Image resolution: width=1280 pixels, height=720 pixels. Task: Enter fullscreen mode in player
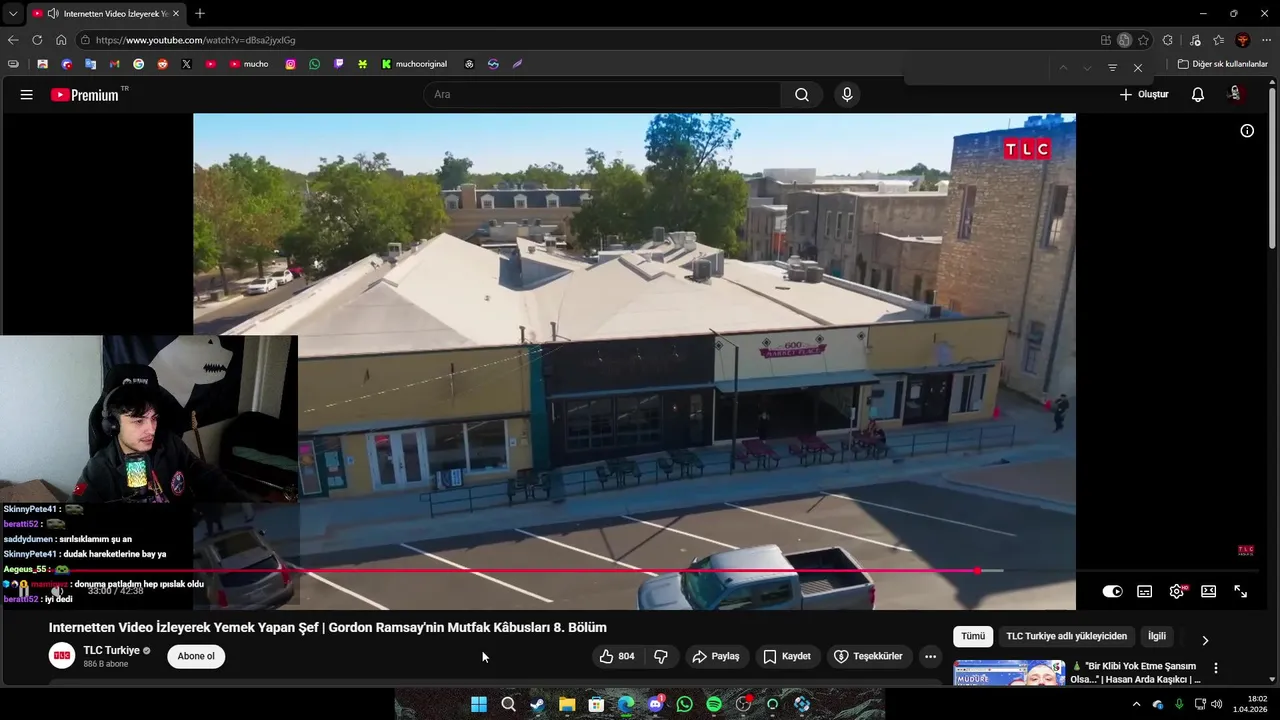[x=1240, y=591]
